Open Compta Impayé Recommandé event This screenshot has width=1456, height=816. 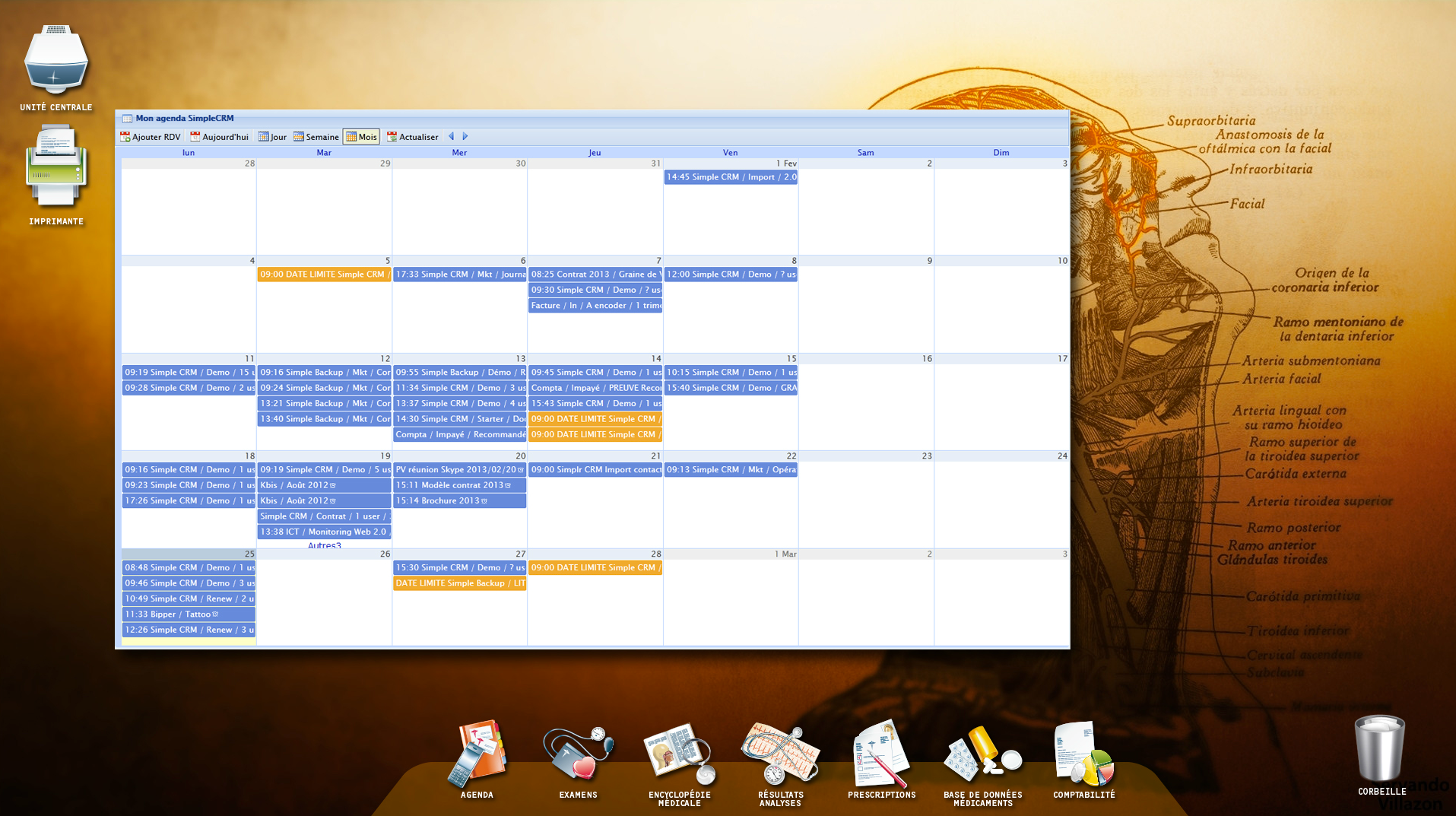coord(459,435)
